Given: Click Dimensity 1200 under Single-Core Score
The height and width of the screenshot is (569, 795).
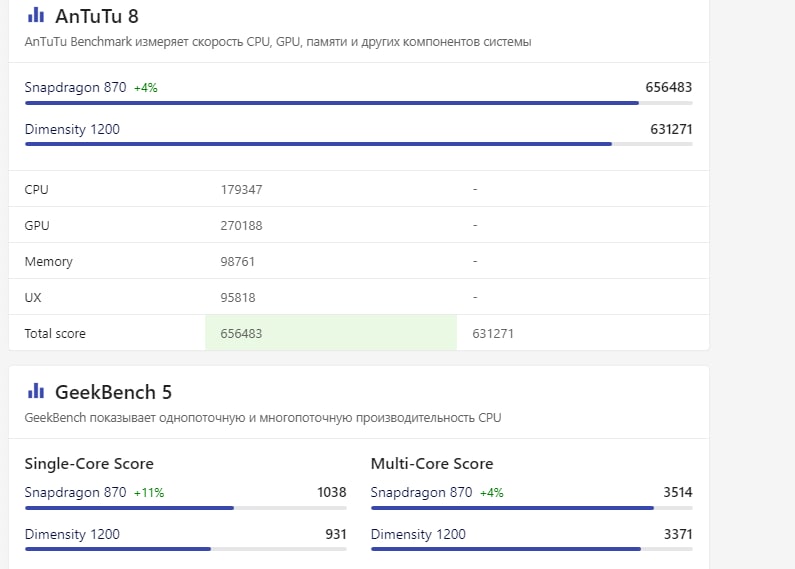Looking at the screenshot, I should point(72,535).
